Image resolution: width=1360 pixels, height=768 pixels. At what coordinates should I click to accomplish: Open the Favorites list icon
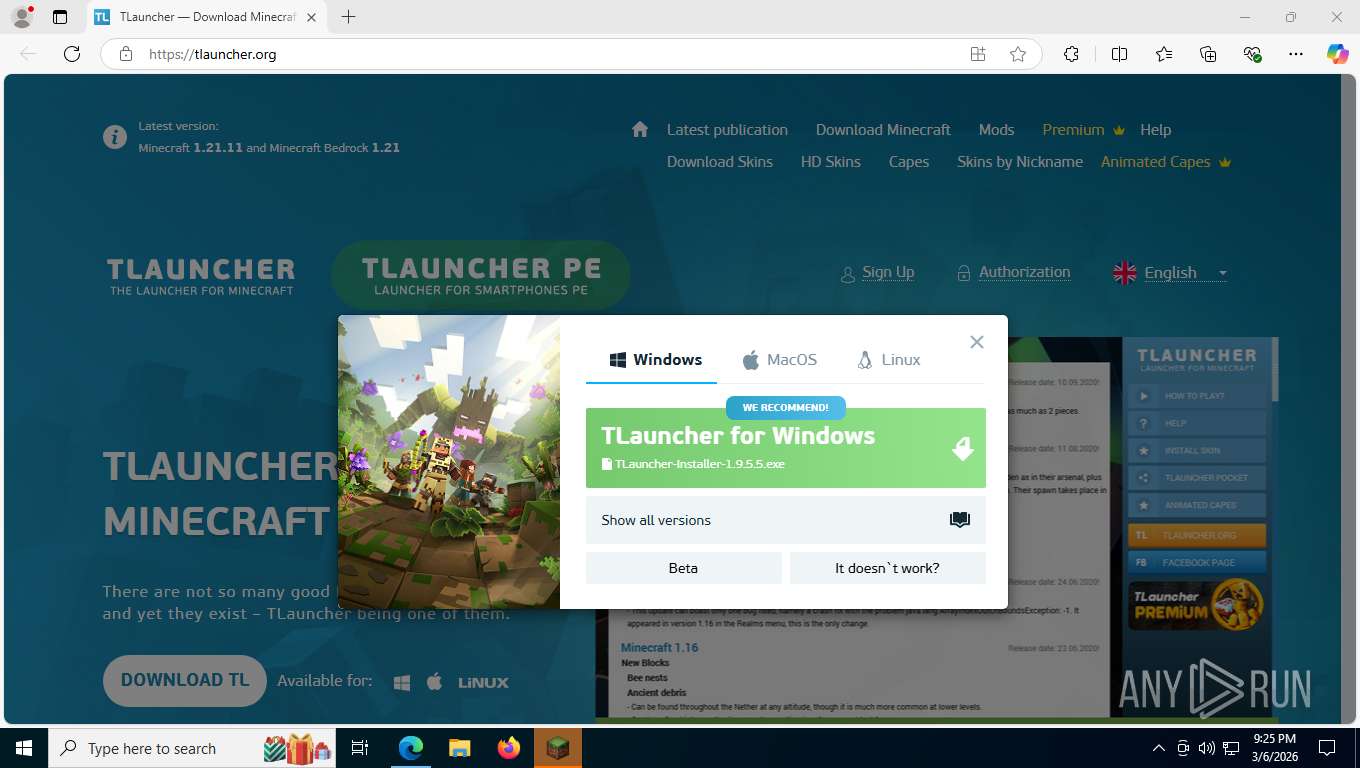click(x=1164, y=54)
